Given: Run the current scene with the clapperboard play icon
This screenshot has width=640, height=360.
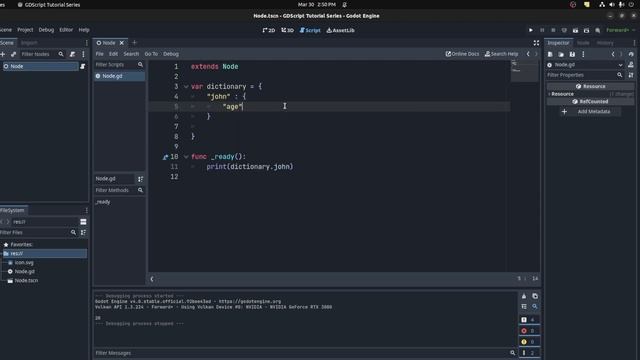Looking at the screenshot, I should pyautogui.click(x=576, y=30).
